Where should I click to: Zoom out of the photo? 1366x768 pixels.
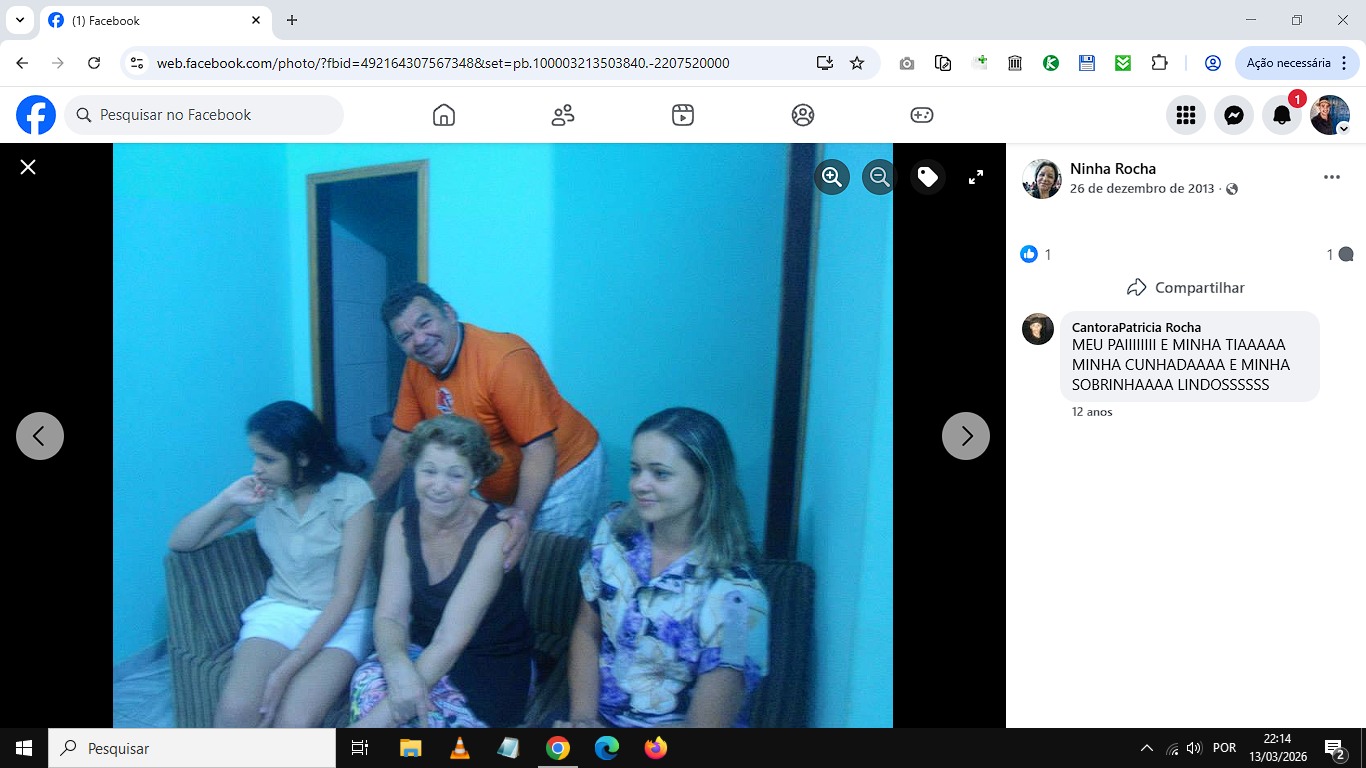(879, 177)
